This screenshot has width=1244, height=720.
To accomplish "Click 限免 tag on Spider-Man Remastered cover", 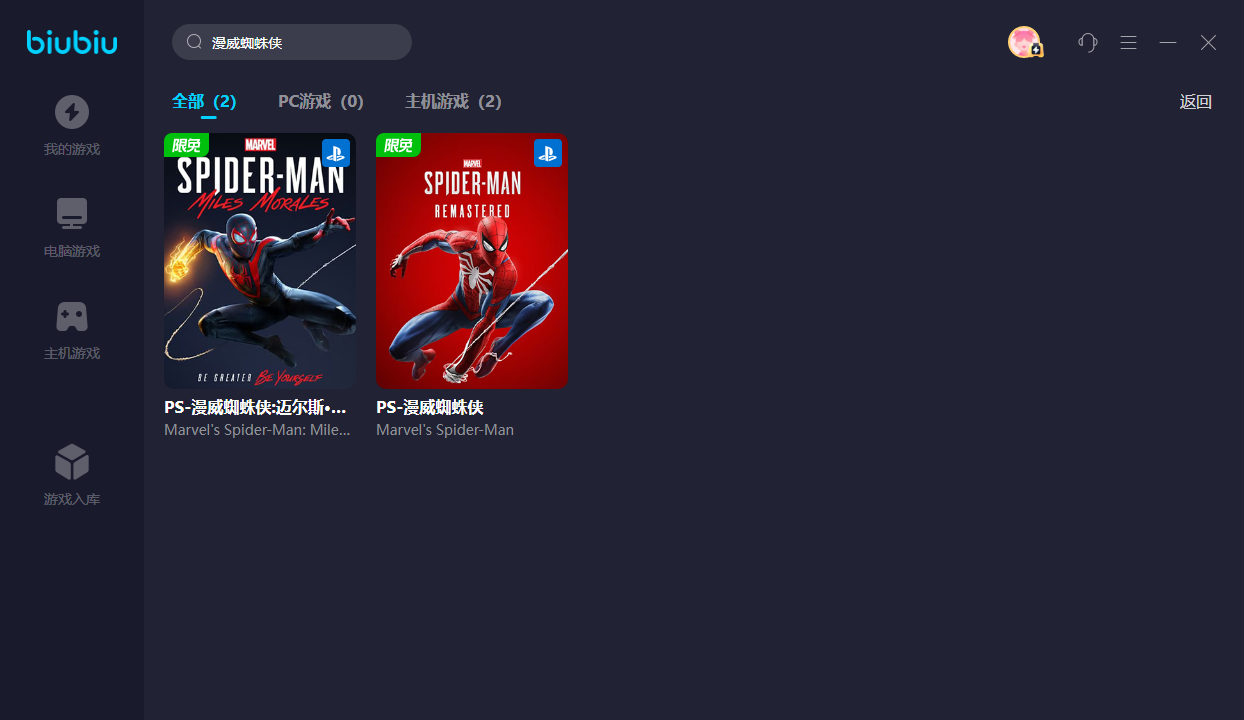I will click(398, 145).
